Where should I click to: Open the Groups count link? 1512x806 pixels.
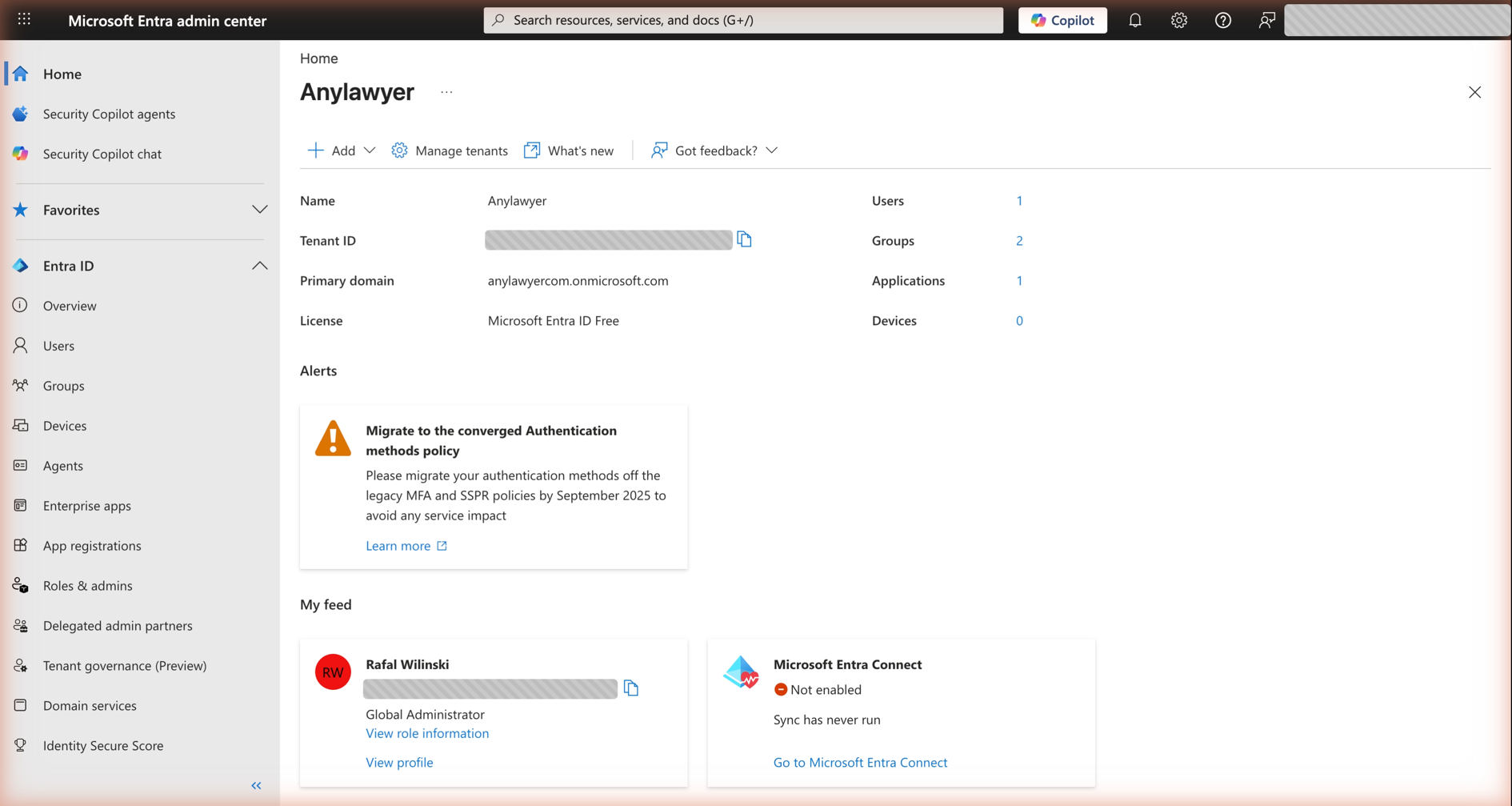pos(1019,241)
